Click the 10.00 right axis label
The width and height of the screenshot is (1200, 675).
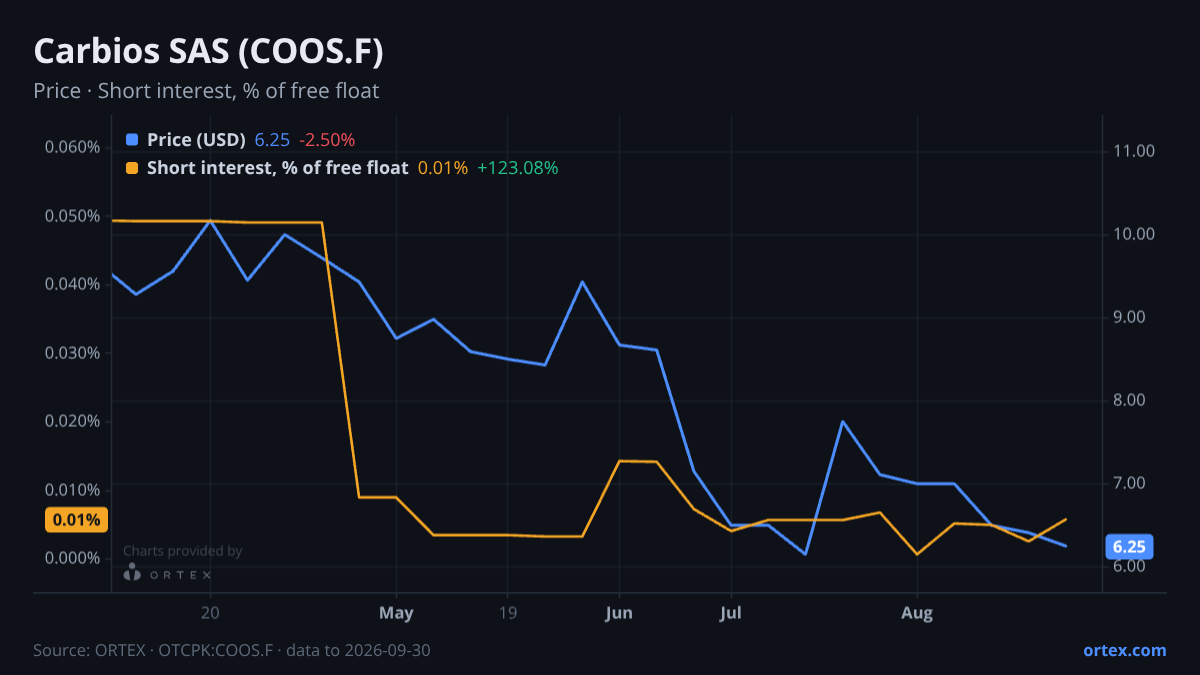[1133, 234]
